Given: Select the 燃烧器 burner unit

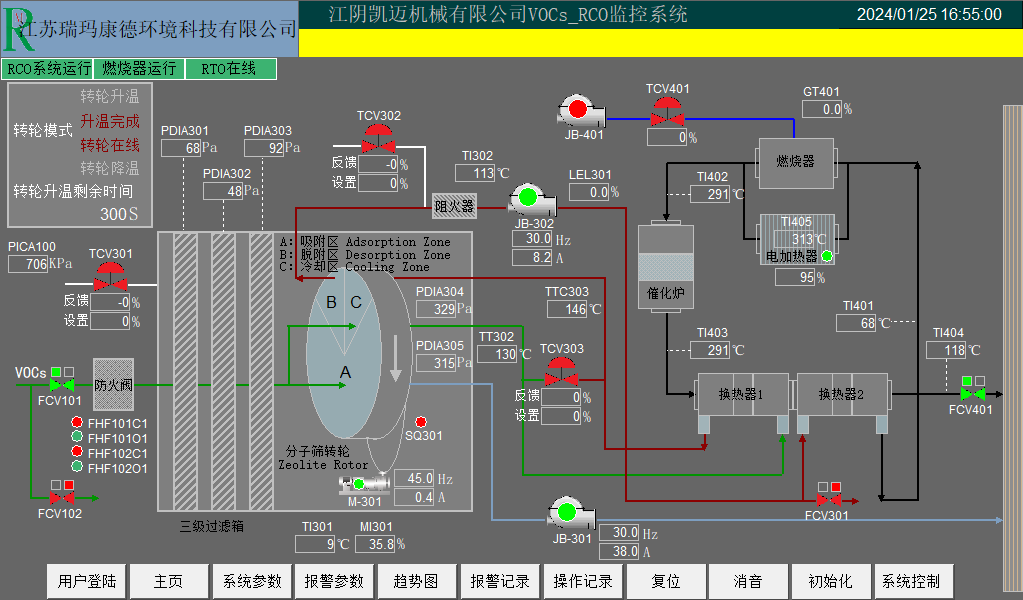Looking at the screenshot, I should pos(796,163).
